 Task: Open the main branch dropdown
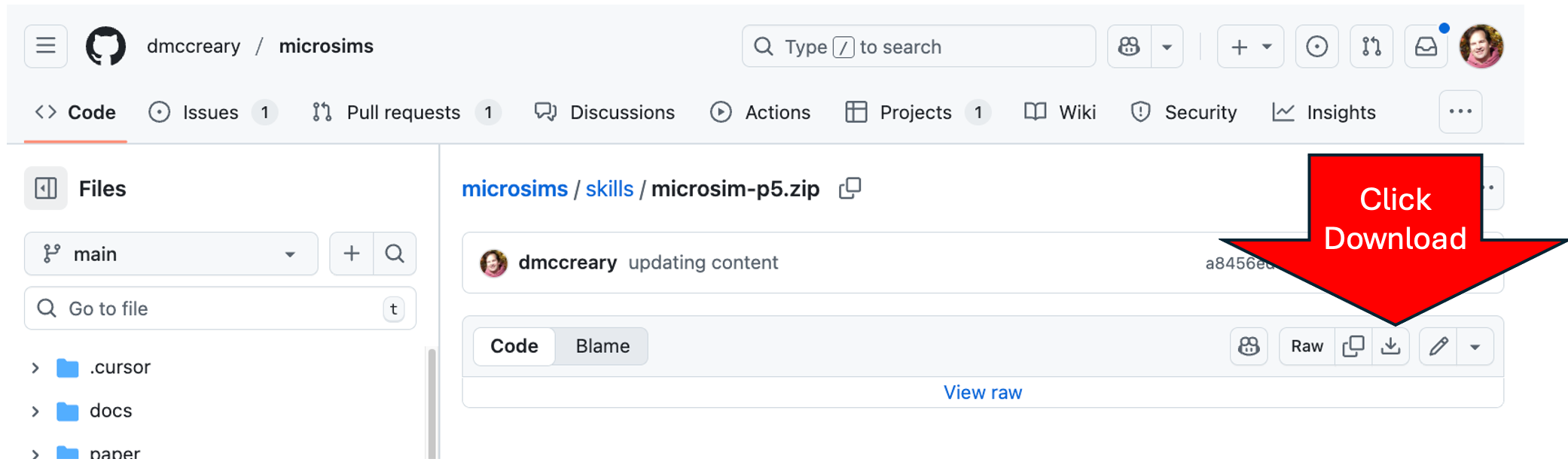tap(171, 254)
